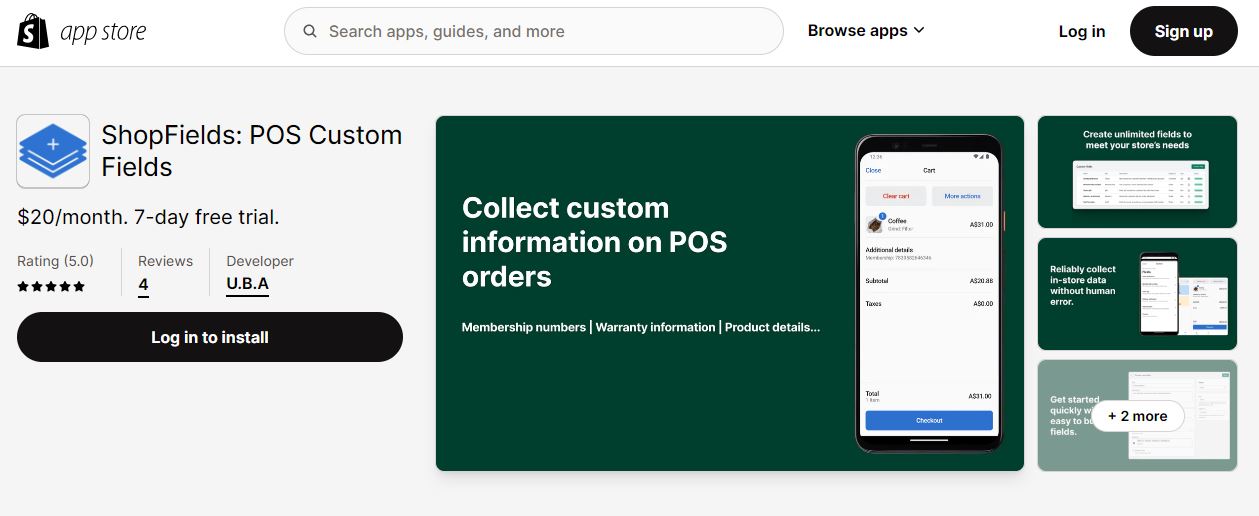This screenshot has width=1259, height=516.
Task: Click the ShopFields app icon
Action: 53,151
